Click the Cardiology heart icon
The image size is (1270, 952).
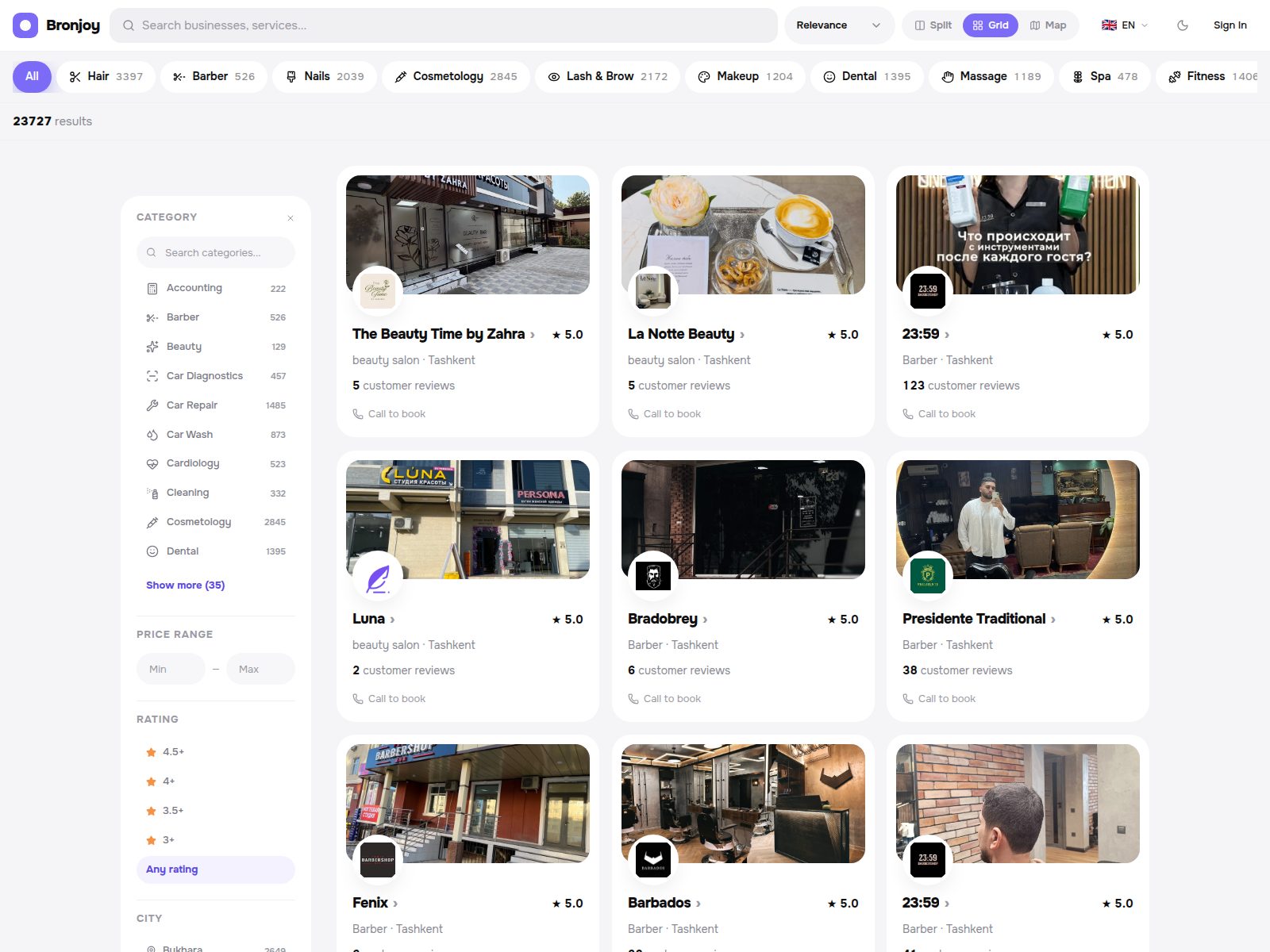coord(152,463)
